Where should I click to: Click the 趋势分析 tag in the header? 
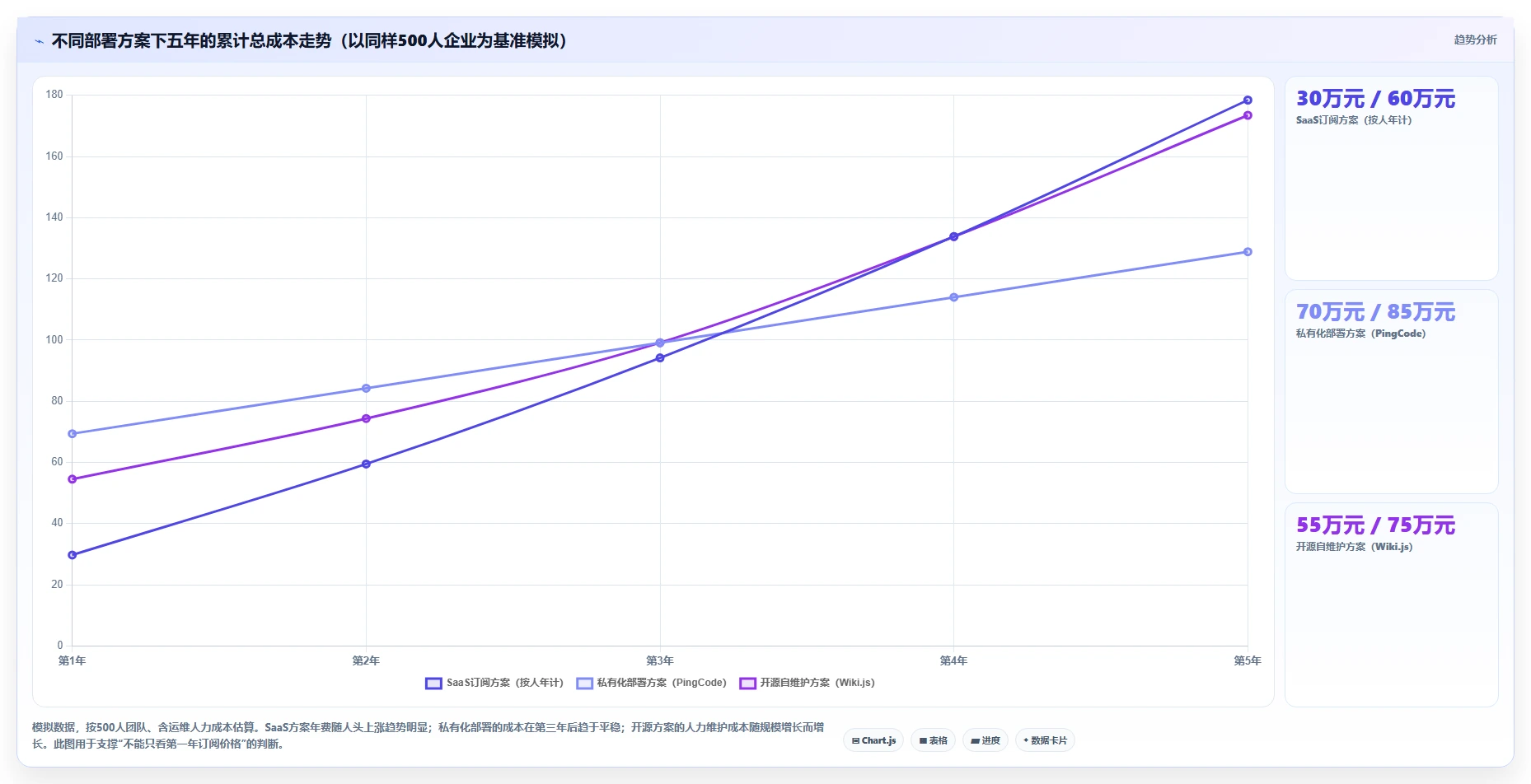(1475, 40)
